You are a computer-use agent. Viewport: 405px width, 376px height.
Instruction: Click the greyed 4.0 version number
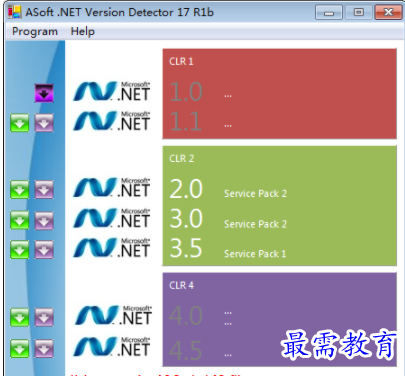pyautogui.click(x=186, y=315)
